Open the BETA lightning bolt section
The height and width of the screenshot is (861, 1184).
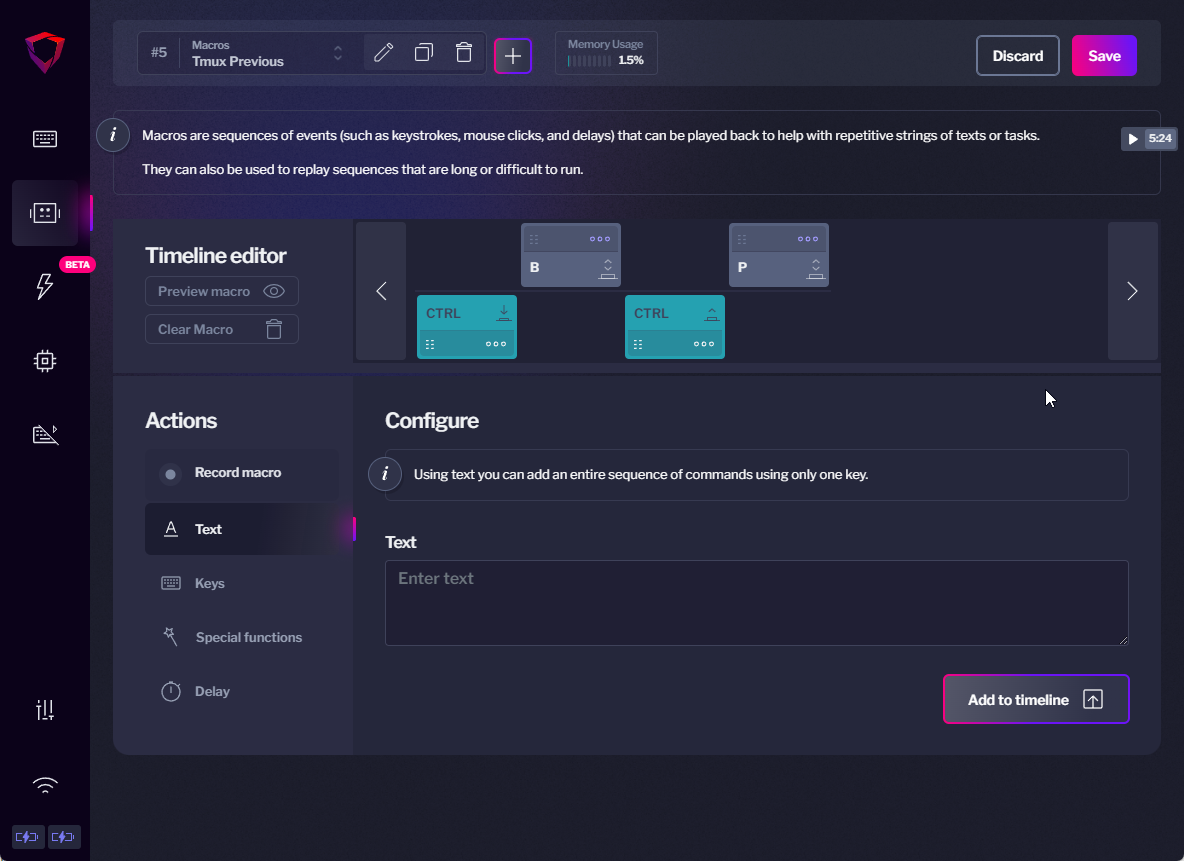coord(45,286)
